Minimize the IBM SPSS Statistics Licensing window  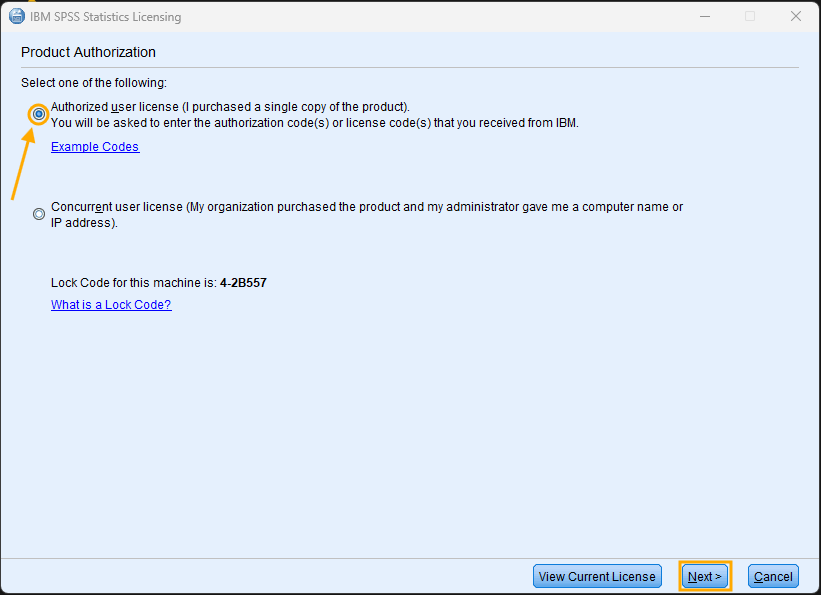coord(705,16)
